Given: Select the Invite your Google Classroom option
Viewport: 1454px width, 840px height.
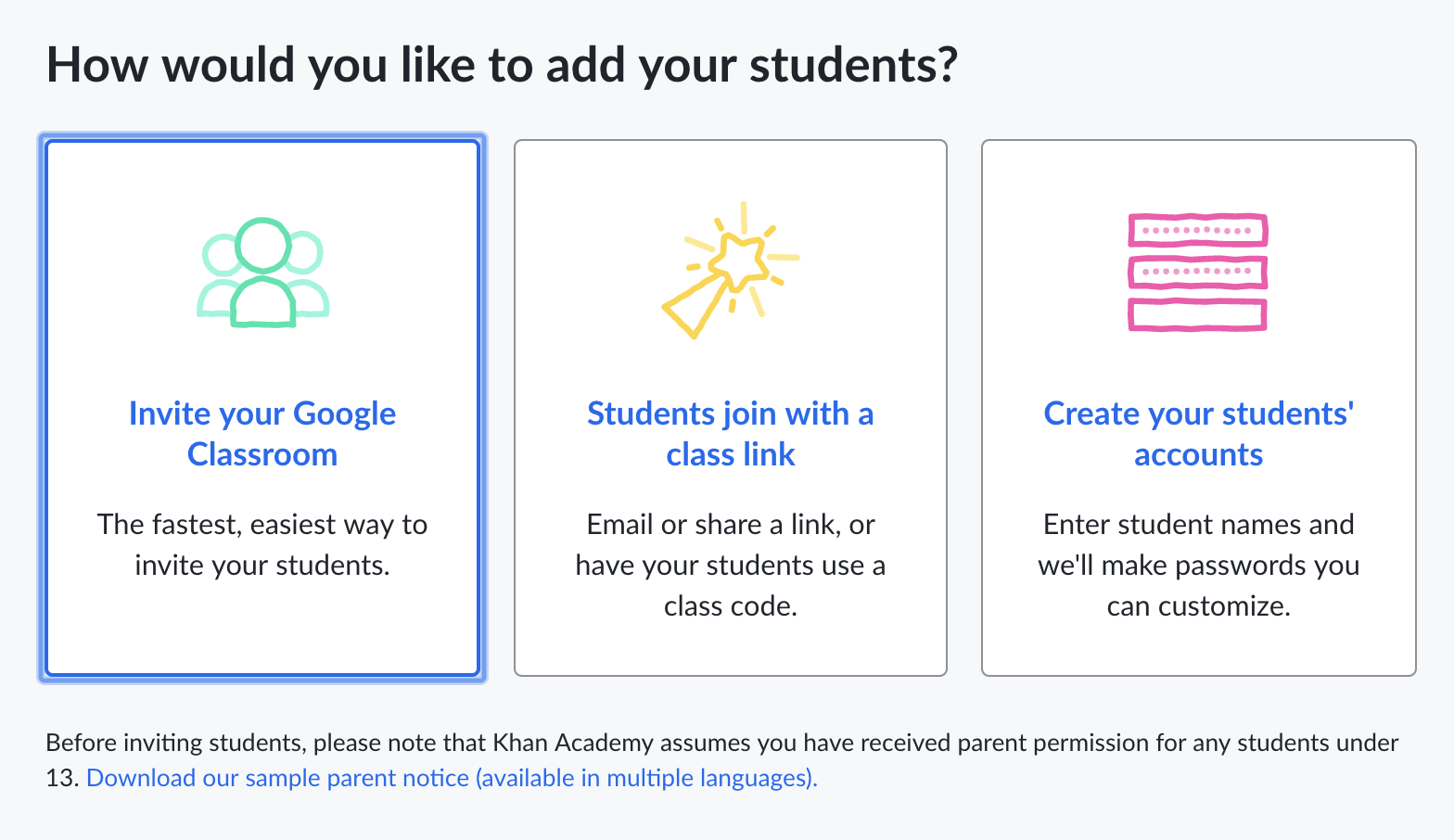Looking at the screenshot, I should click(x=262, y=408).
